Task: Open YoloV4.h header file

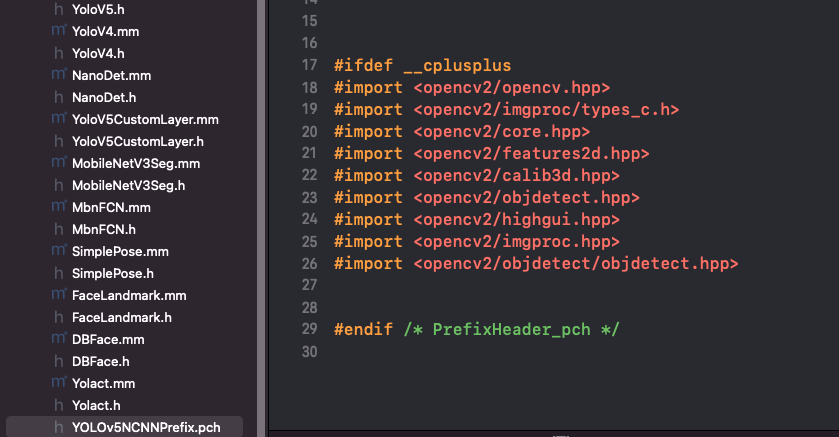Action: pyautogui.click(x=98, y=53)
